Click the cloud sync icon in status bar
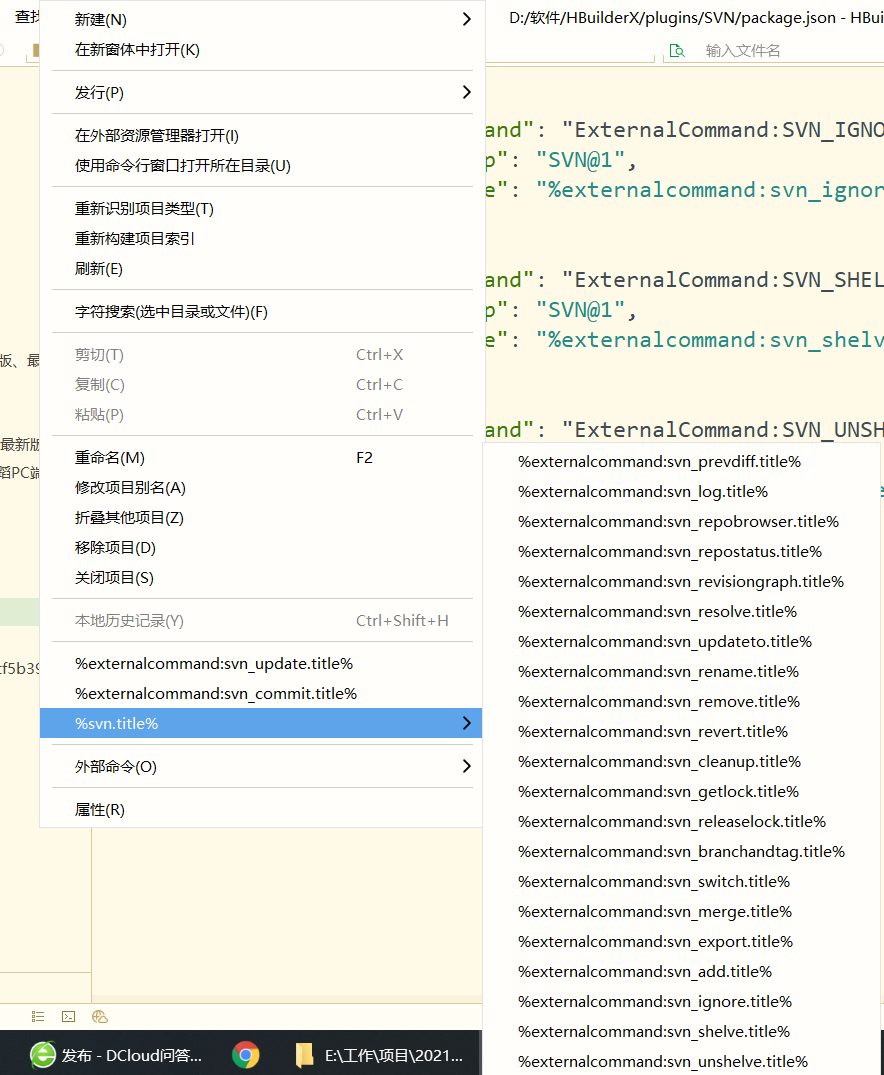The width and height of the screenshot is (884, 1075). 99,1016
